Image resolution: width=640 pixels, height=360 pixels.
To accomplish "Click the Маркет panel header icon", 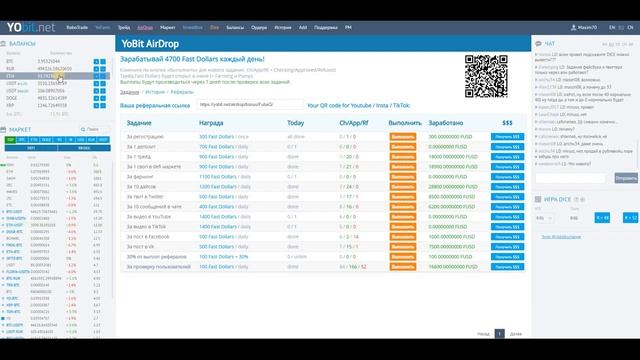I will [3, 130].
